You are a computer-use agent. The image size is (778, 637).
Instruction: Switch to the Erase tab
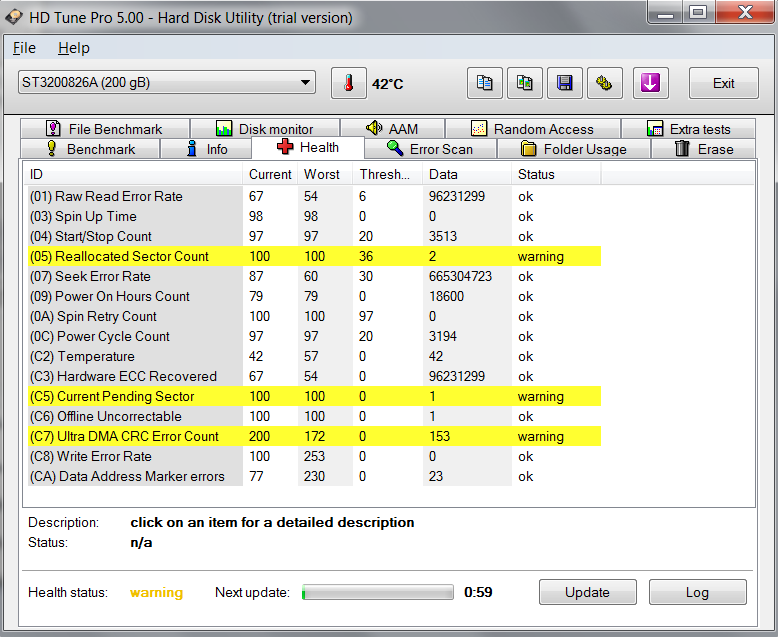703,149
